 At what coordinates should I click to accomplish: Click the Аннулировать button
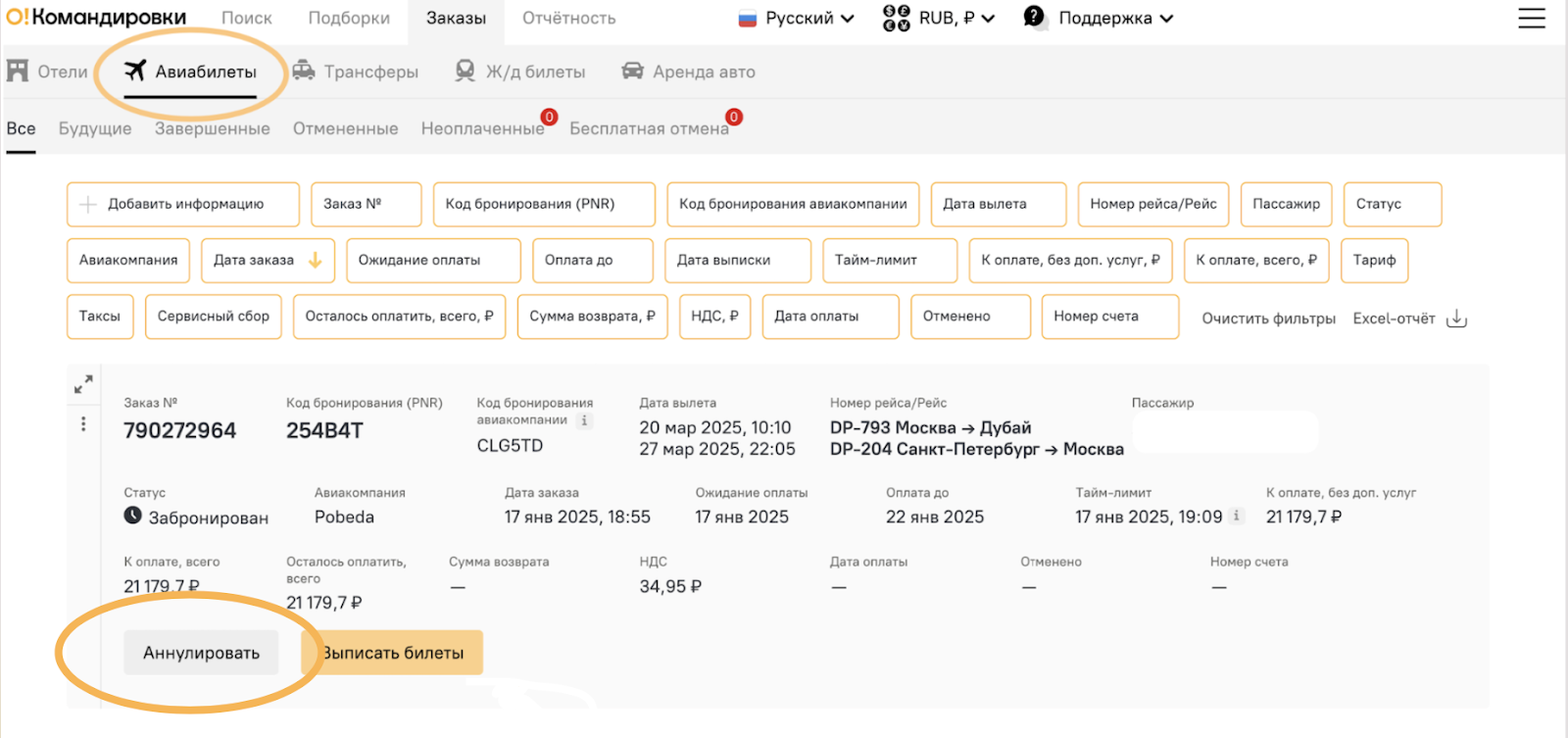click(x=201, y=653)
